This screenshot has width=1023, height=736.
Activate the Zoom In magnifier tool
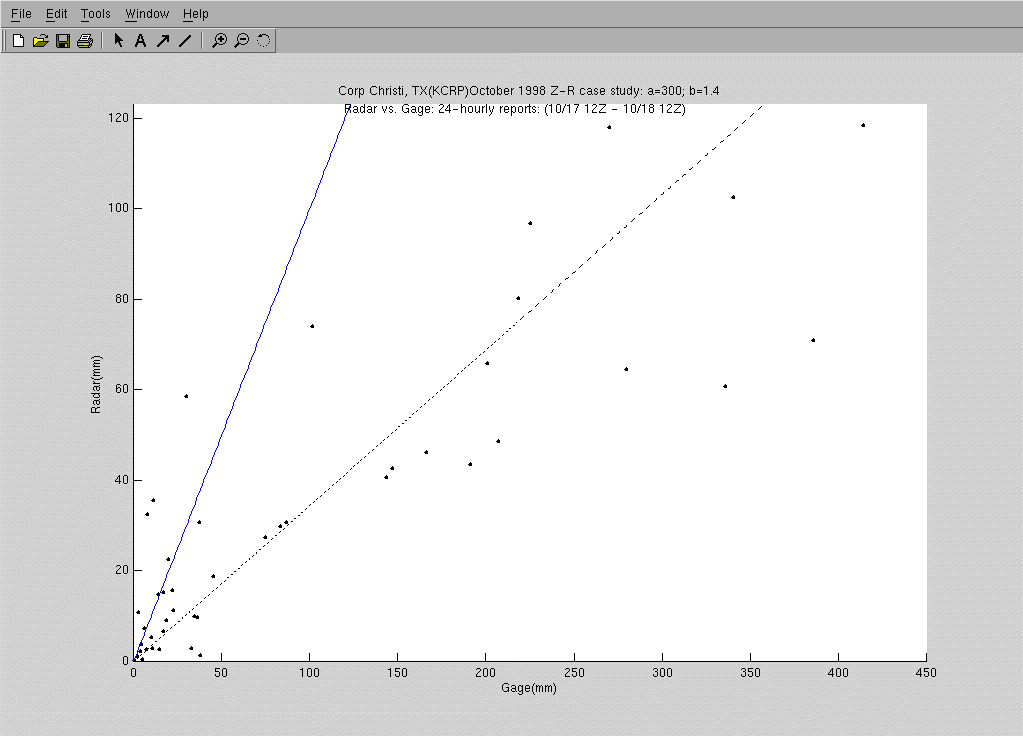click(x=219, y=41)
